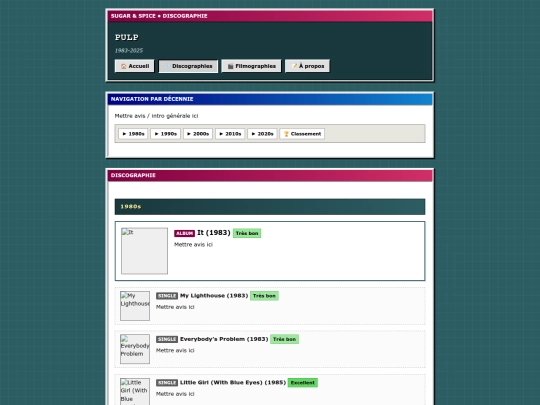Open the Classement ranking button
Screen dimensions: 540x405
(302, 134)
